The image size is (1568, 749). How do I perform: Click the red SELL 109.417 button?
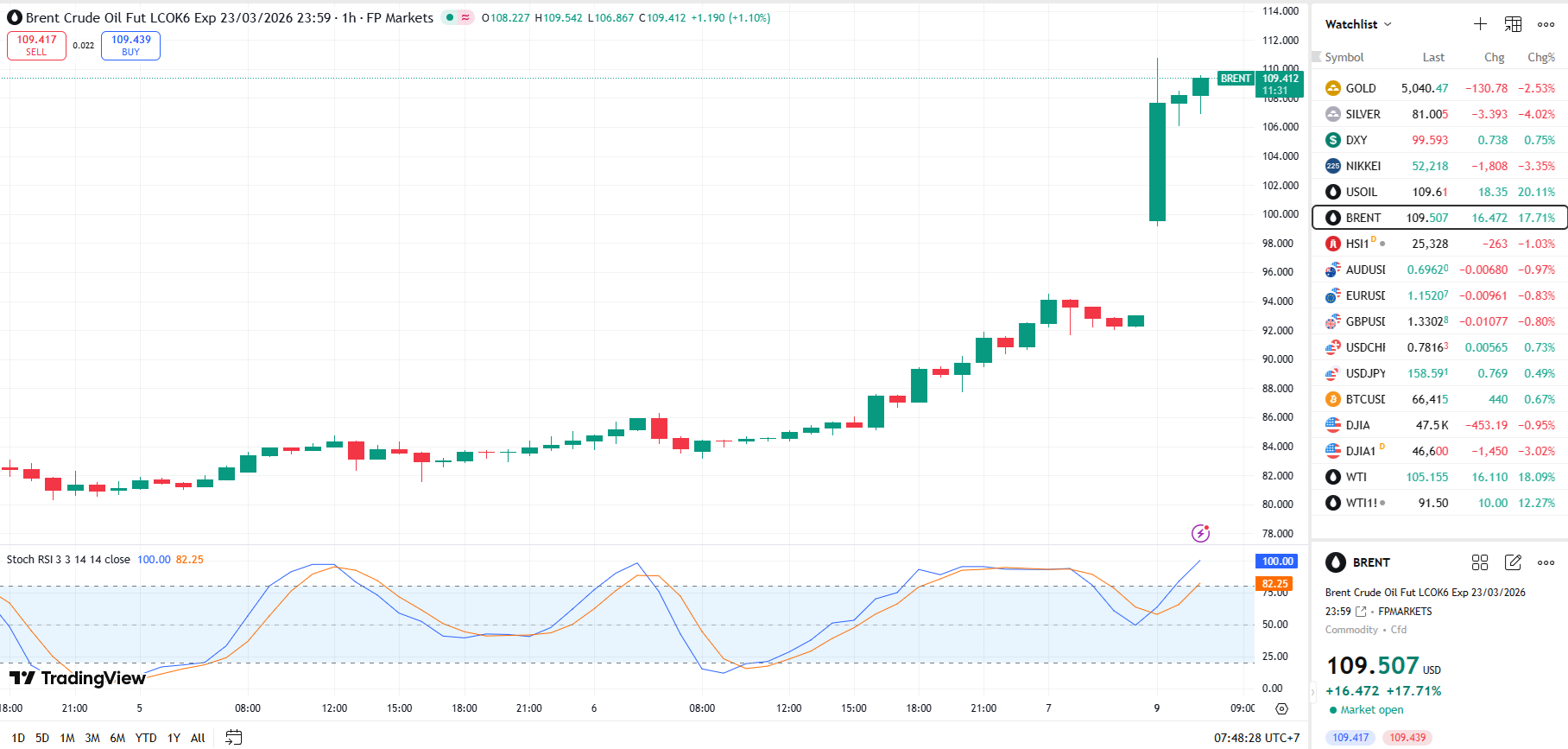click(36, 45)
